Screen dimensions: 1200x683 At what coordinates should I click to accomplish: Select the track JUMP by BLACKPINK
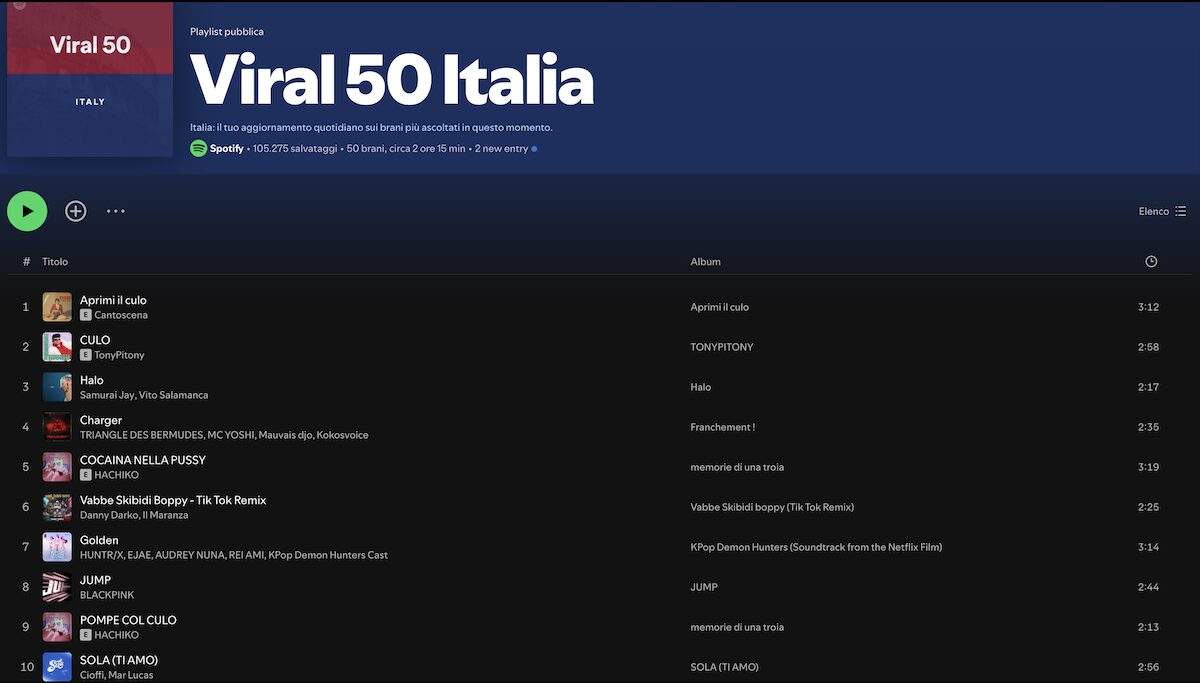tap(94, 579)
